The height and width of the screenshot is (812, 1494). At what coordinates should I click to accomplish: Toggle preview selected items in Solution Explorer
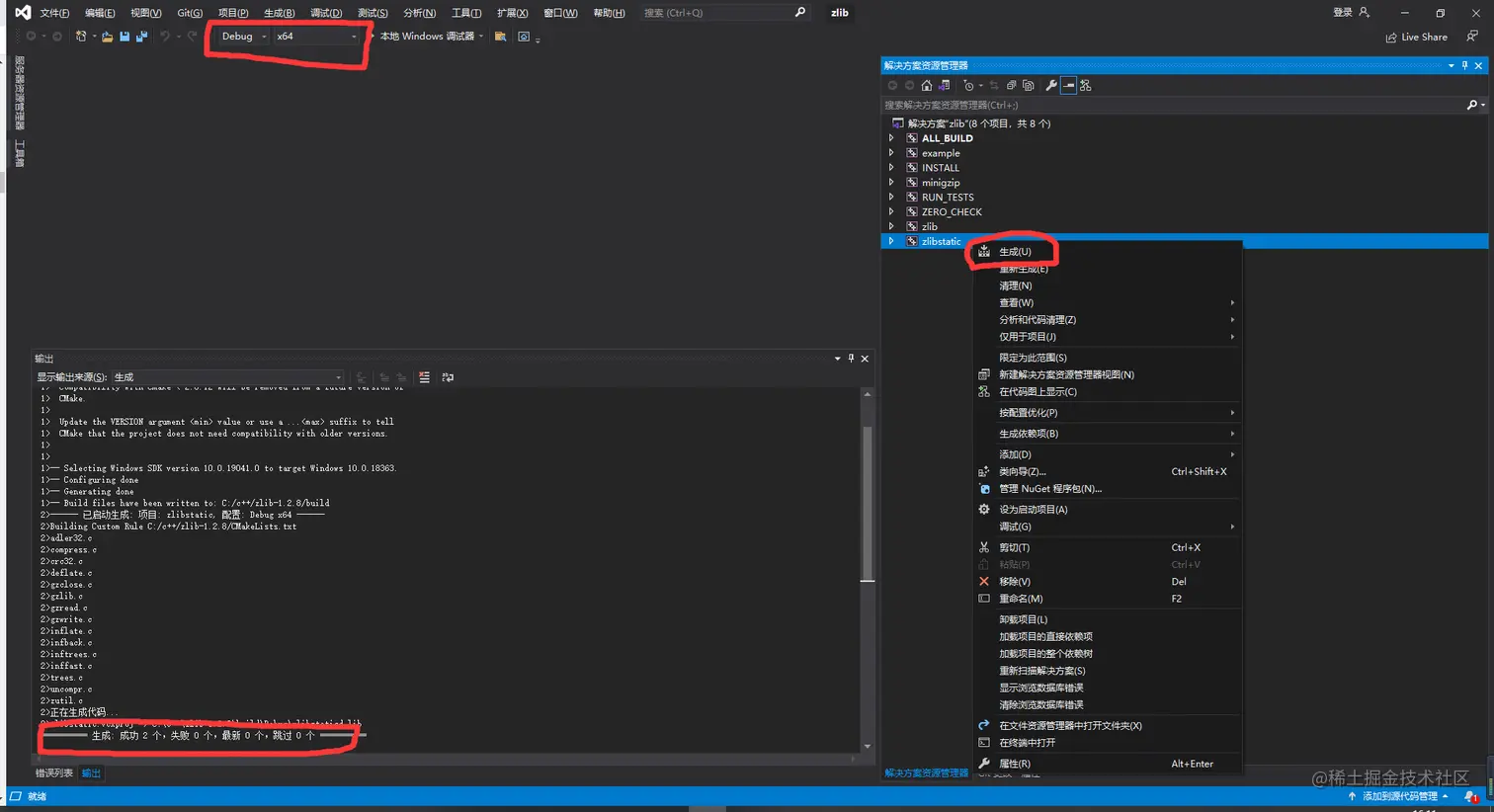pos(1068,86)
